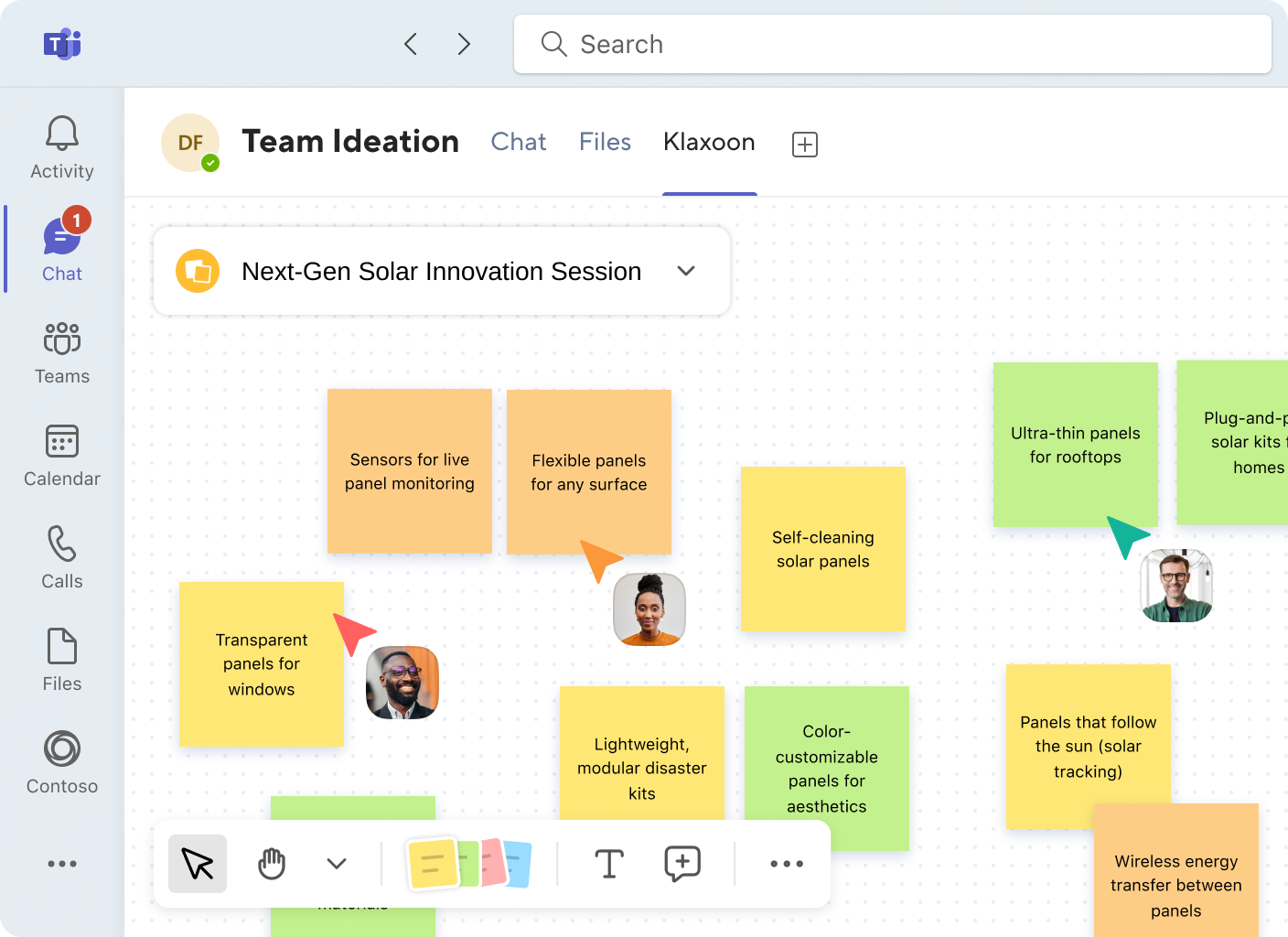Open the Files section in the sidebar
Screen dimensions: 1288x937
61,659
